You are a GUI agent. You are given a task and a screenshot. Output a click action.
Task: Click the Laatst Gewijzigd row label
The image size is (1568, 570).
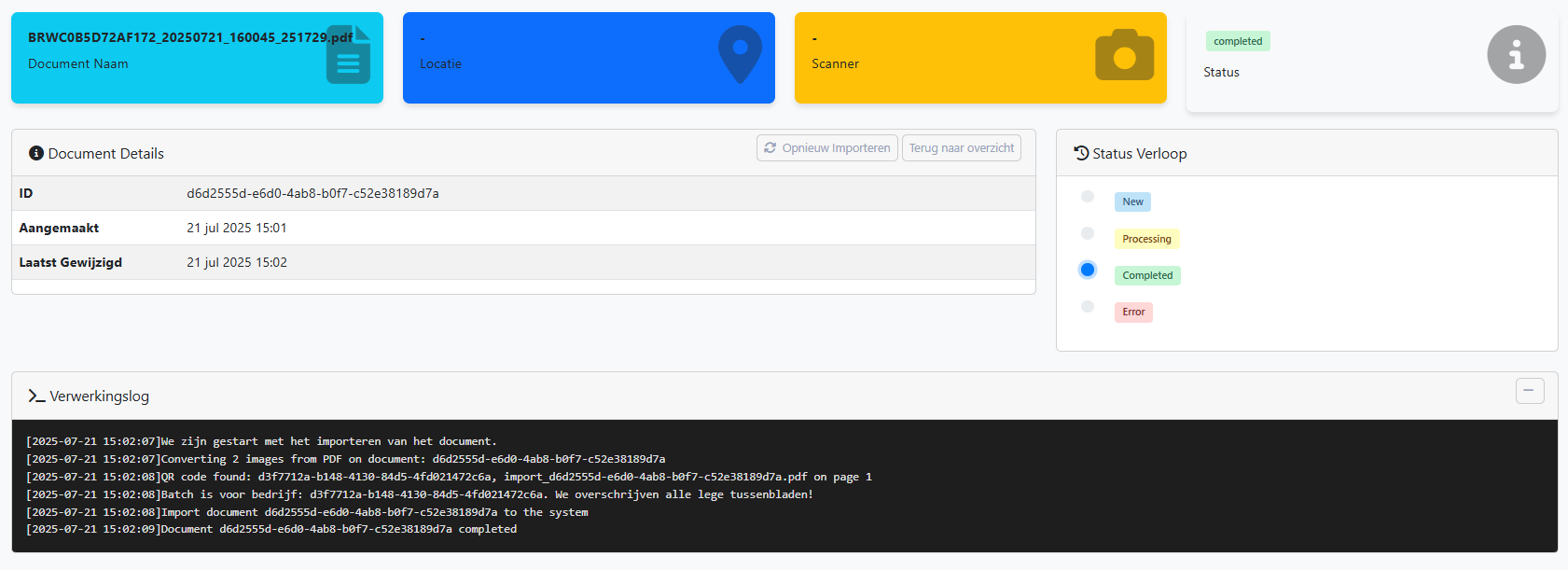click(x=71, y=262)
